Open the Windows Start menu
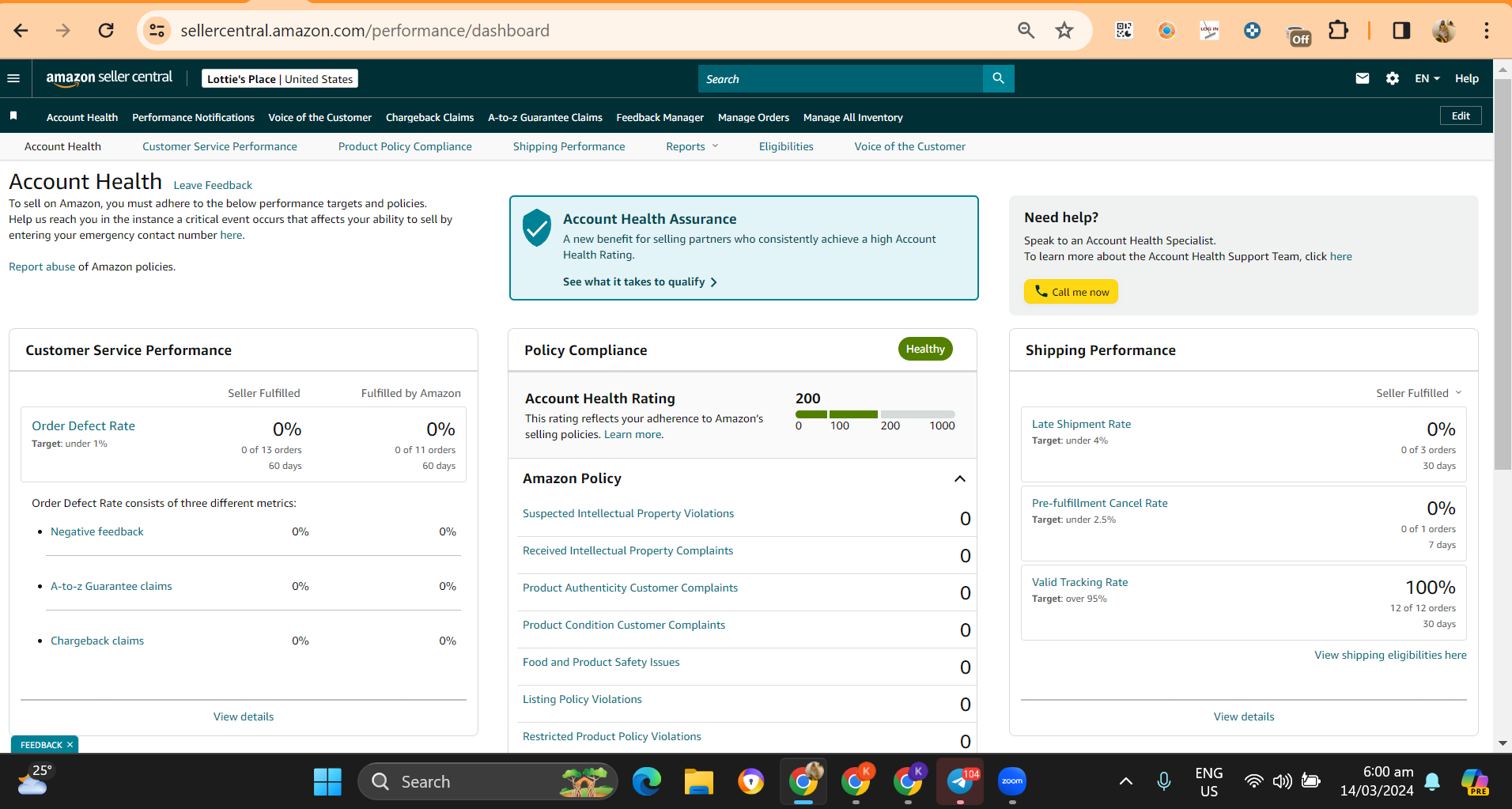This screenshot has height=809, width=1512. (327, 782)
